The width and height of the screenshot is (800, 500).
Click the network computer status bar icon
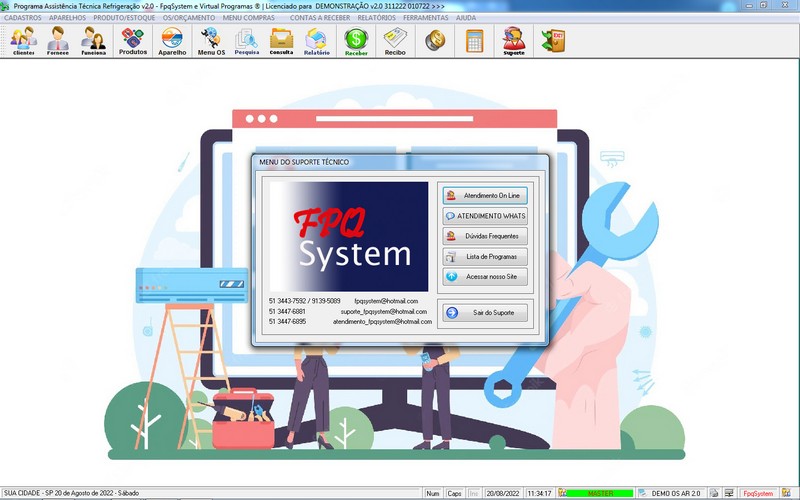pos(730,493)
